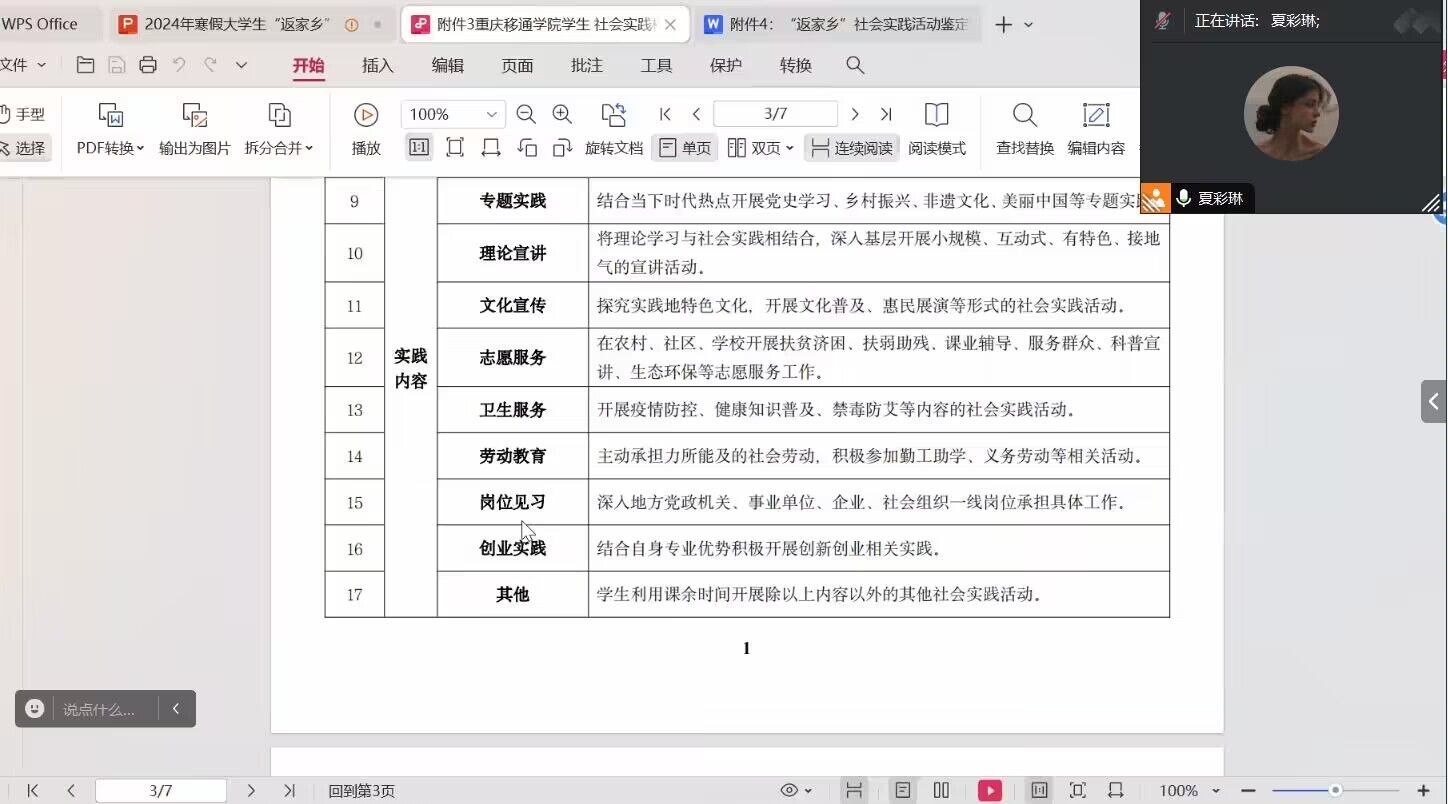Click the 说点什么 chat input box
This screenshot has height=804, width=1448.
point(98,709)
